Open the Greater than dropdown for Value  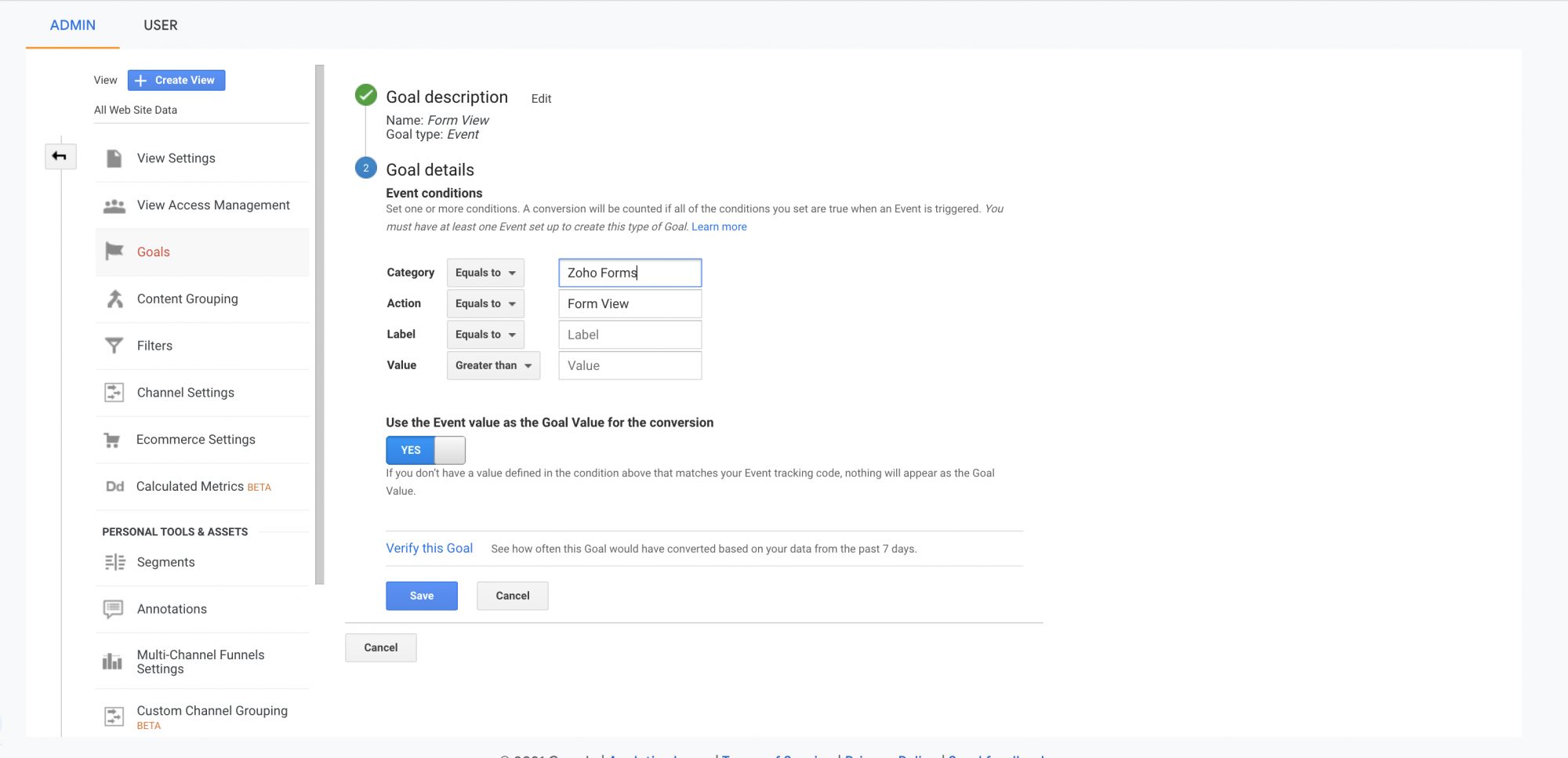pyautogui.click(x=492, y=365)
